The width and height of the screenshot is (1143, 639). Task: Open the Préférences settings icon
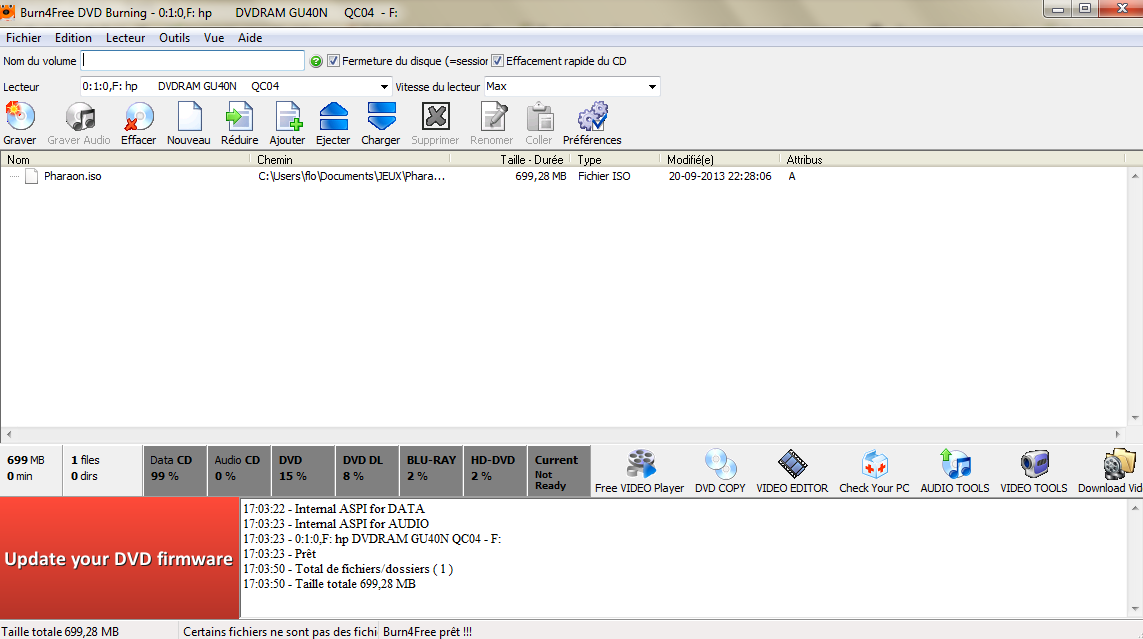[x=593, y=117]
